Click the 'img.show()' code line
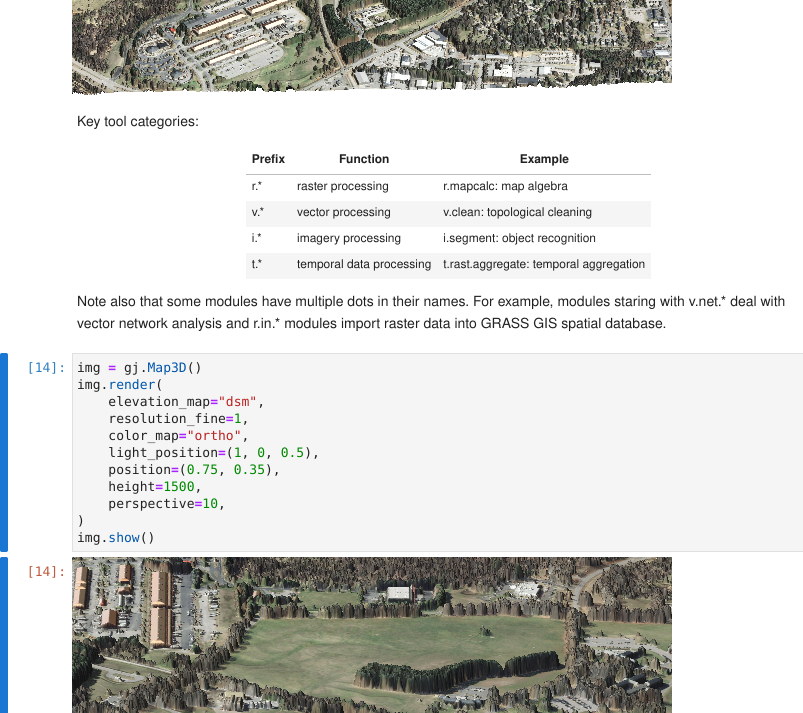The height and width of the screenshot is (713, 803). (x=116, y=538)
